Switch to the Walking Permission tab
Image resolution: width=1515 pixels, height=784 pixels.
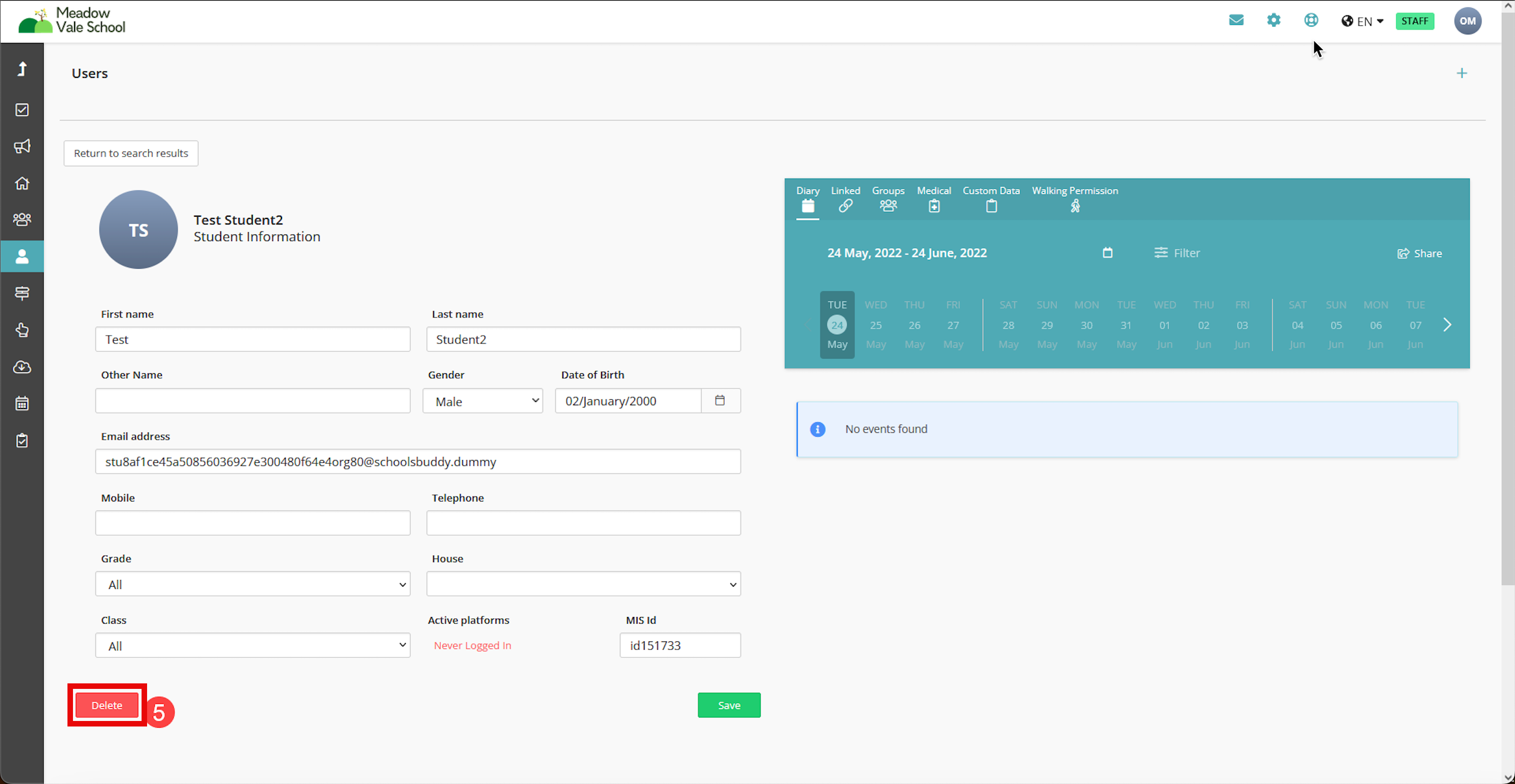click(x=1074, y=199)
